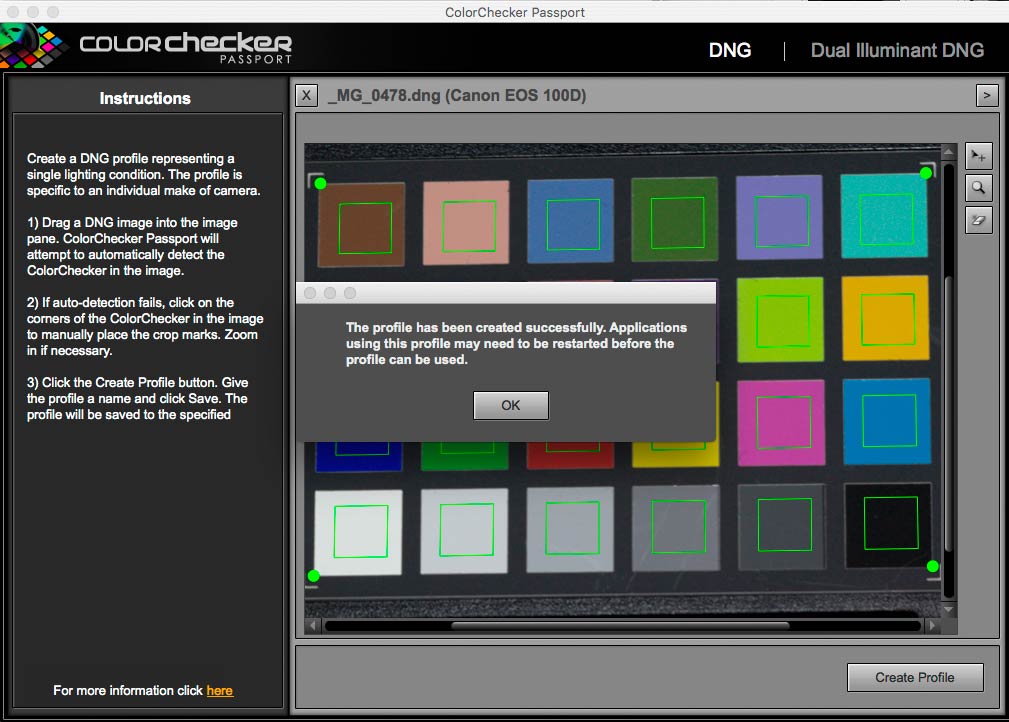Click the eraser clear-marks tool
The height and width of the screenshot is (722, 1009).
pyautogui.click(x=978, y=220)
